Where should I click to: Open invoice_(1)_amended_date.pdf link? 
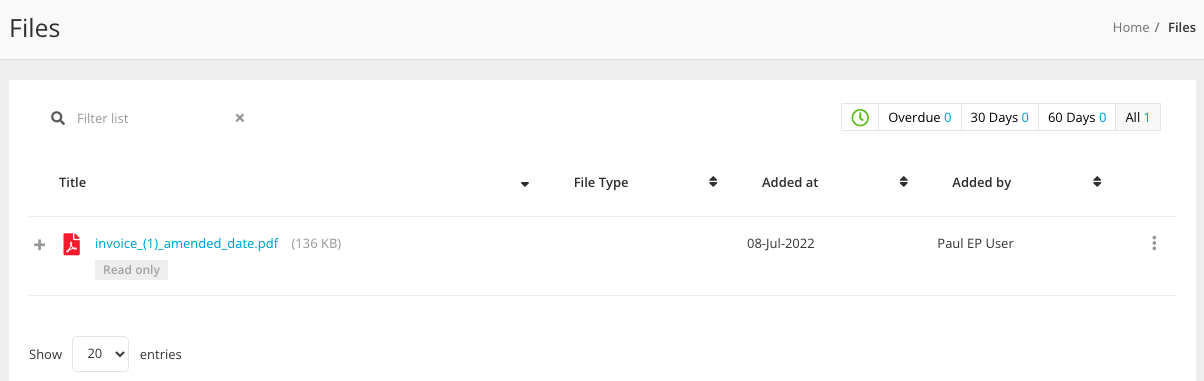186,243
